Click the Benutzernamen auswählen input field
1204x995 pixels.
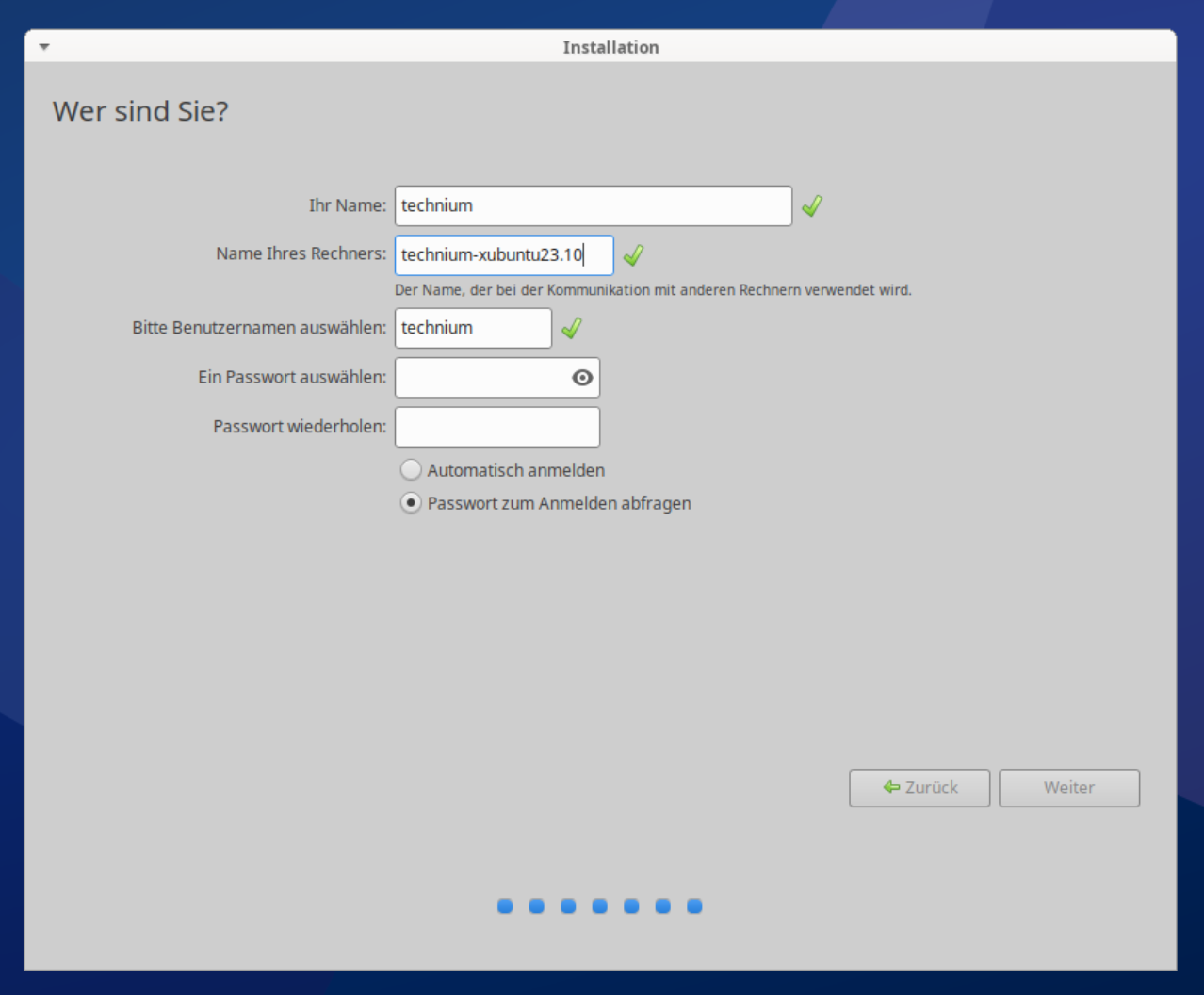pos(472,328)
